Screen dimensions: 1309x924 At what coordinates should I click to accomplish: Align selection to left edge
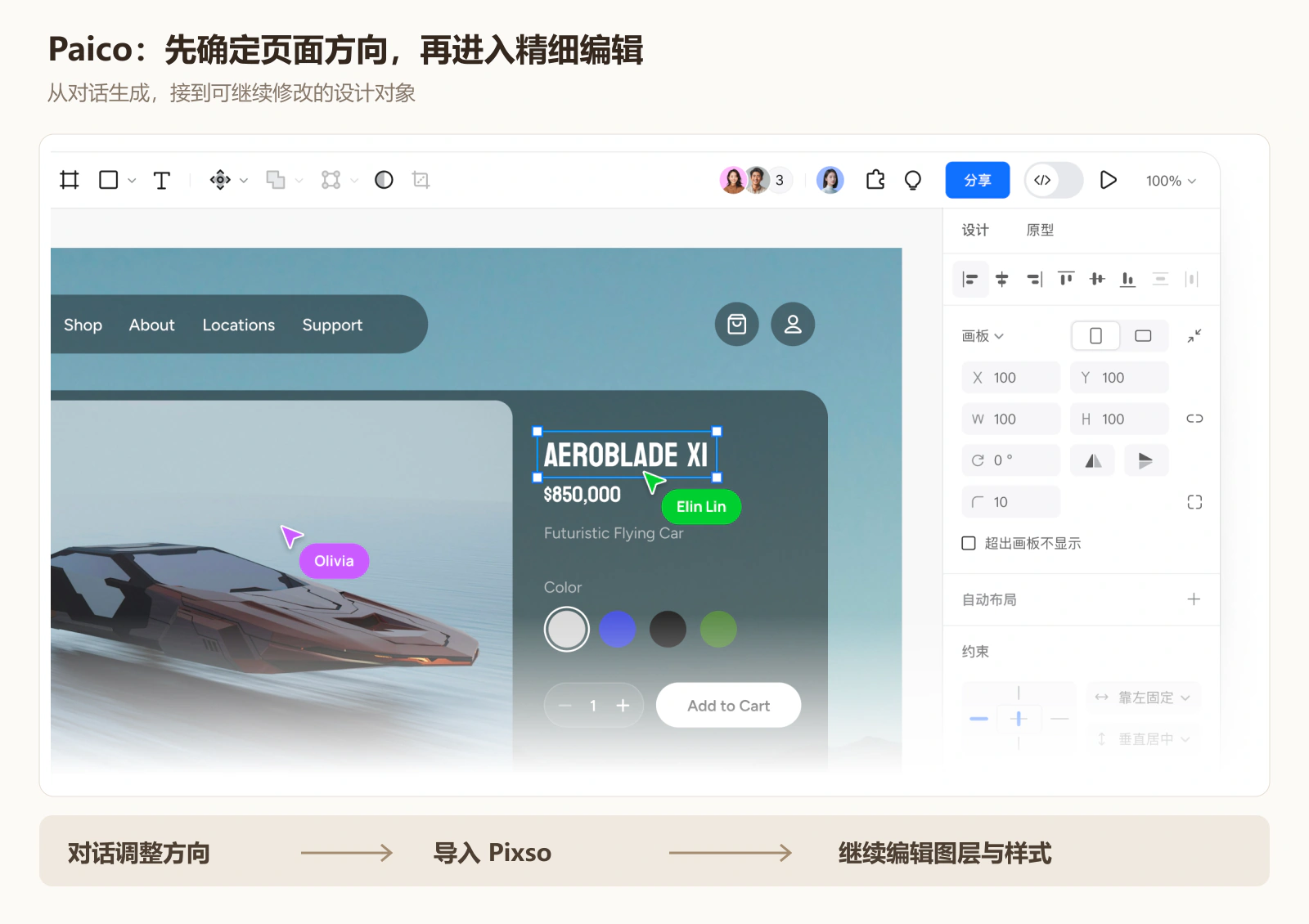pos(970,280)
